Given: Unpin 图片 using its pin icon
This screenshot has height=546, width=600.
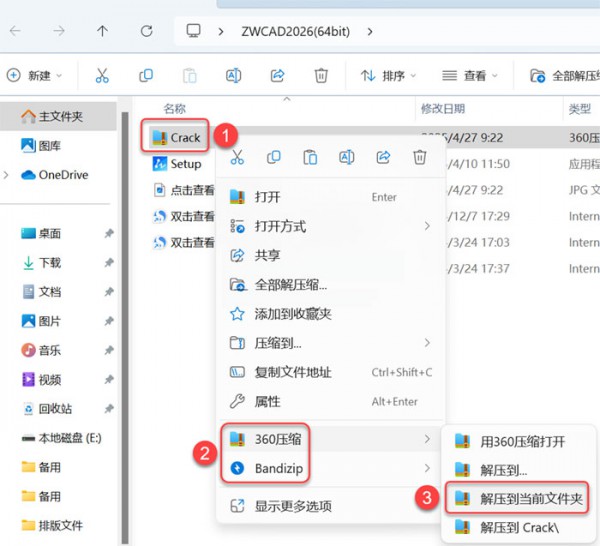Looking at the screenshot, I should [x=109, y=321].
